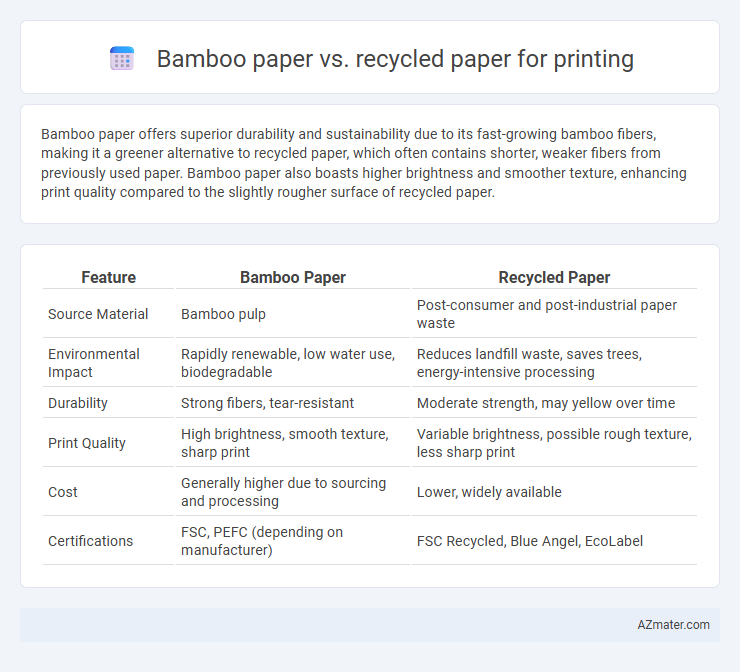Select the 'Cost' row label
740x672 pixels.
63,492
